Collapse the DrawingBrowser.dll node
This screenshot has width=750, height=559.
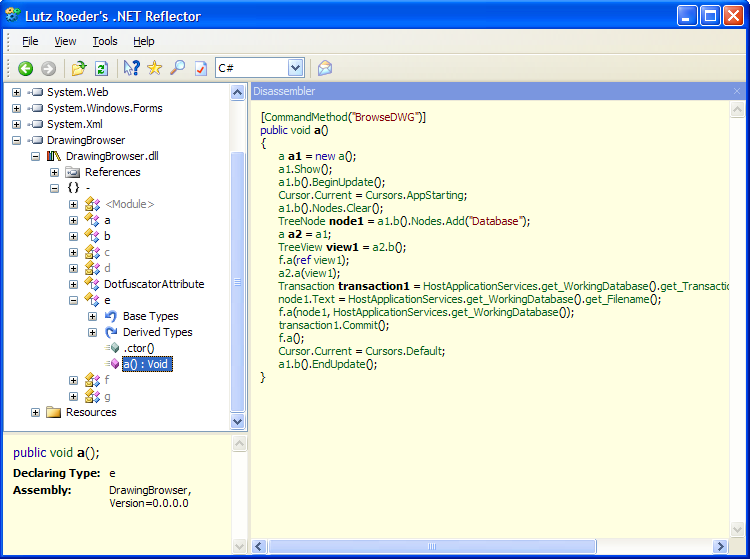tap(36, 156)
